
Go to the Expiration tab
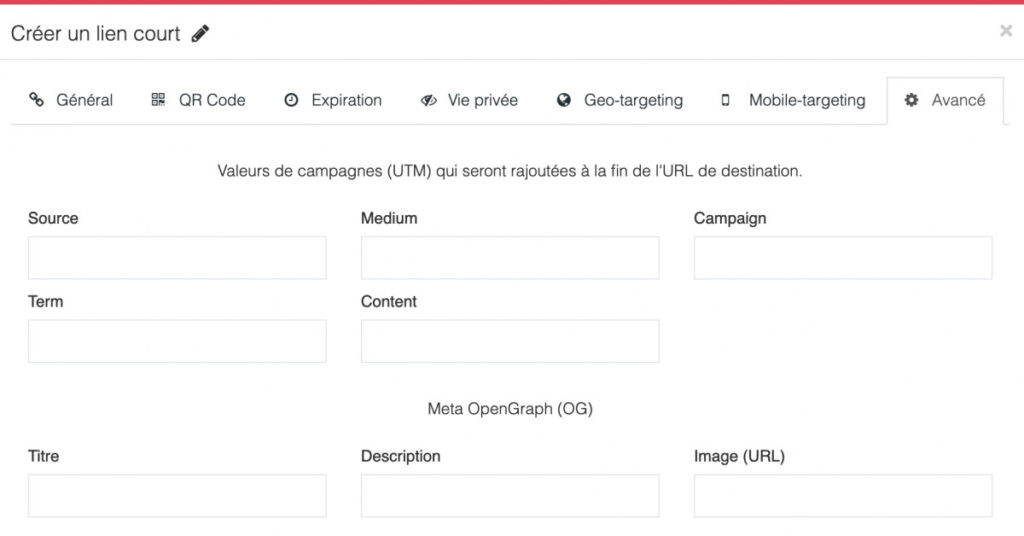(346, 100)
